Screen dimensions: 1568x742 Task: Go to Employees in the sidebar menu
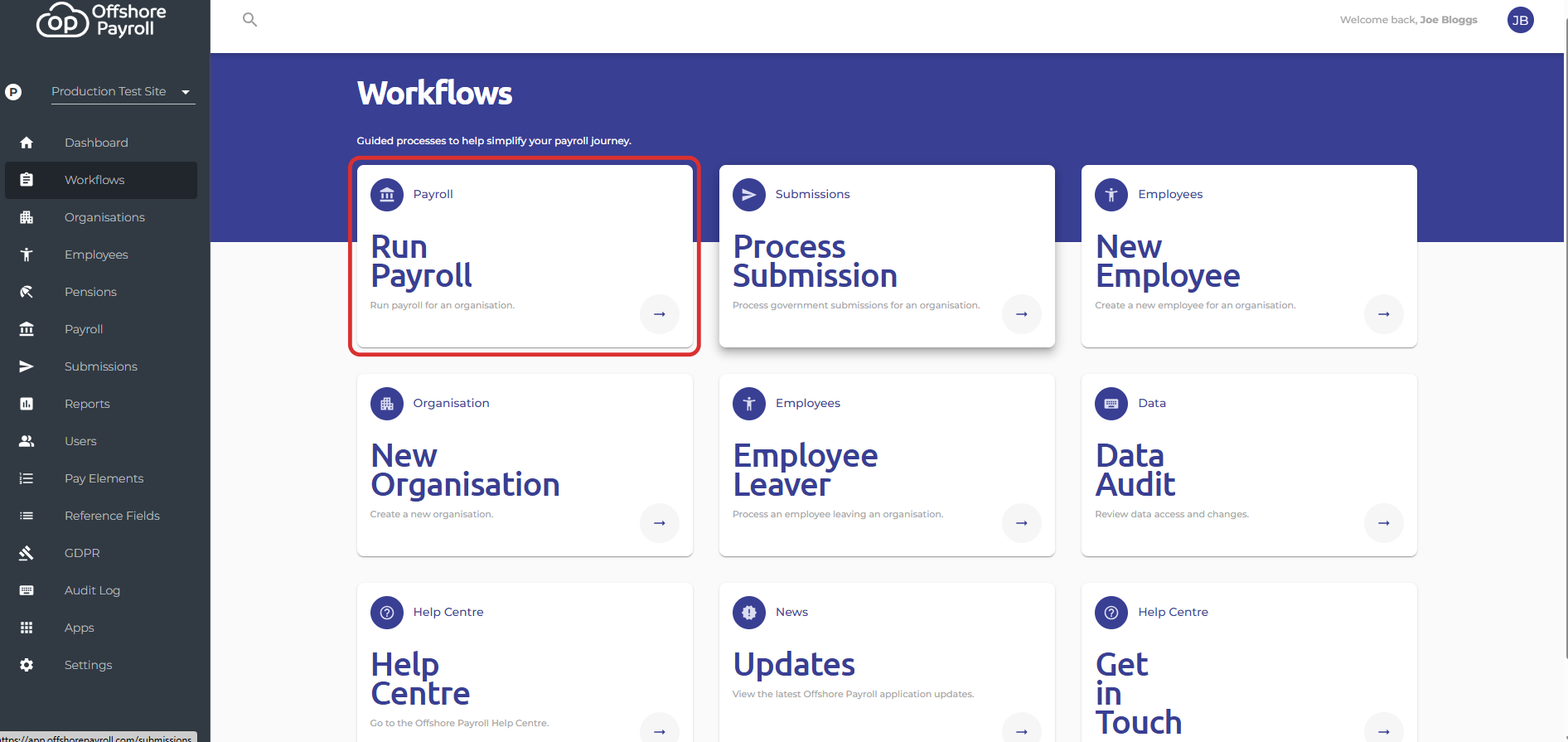click(101, 255)
